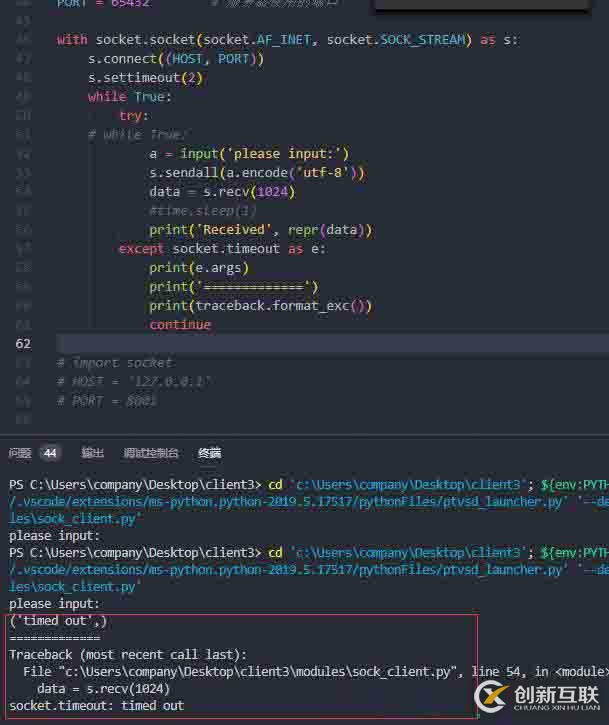Click the 'except socket.timeout as e:' line
609x725 pixels.
(222, 249)
